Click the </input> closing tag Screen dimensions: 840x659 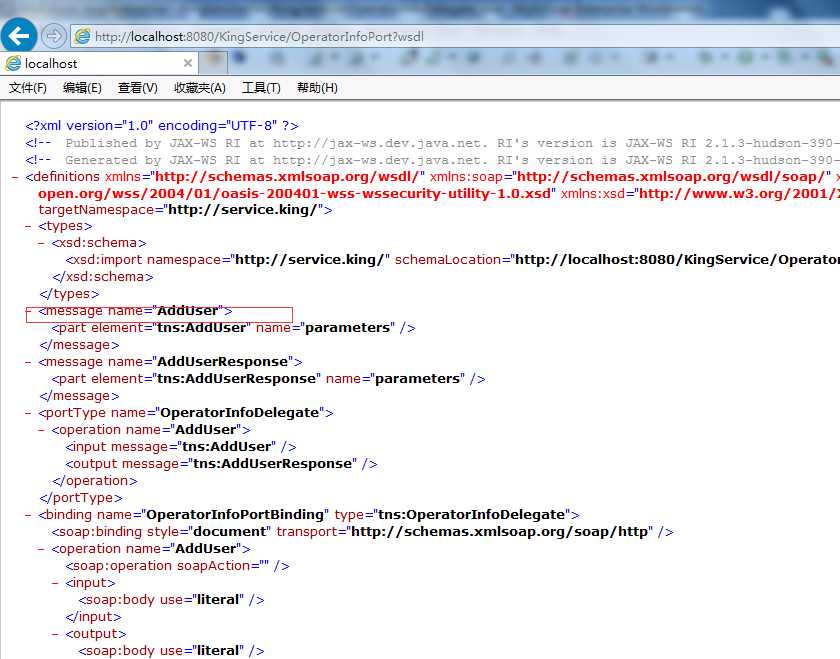tap(94, 617)
